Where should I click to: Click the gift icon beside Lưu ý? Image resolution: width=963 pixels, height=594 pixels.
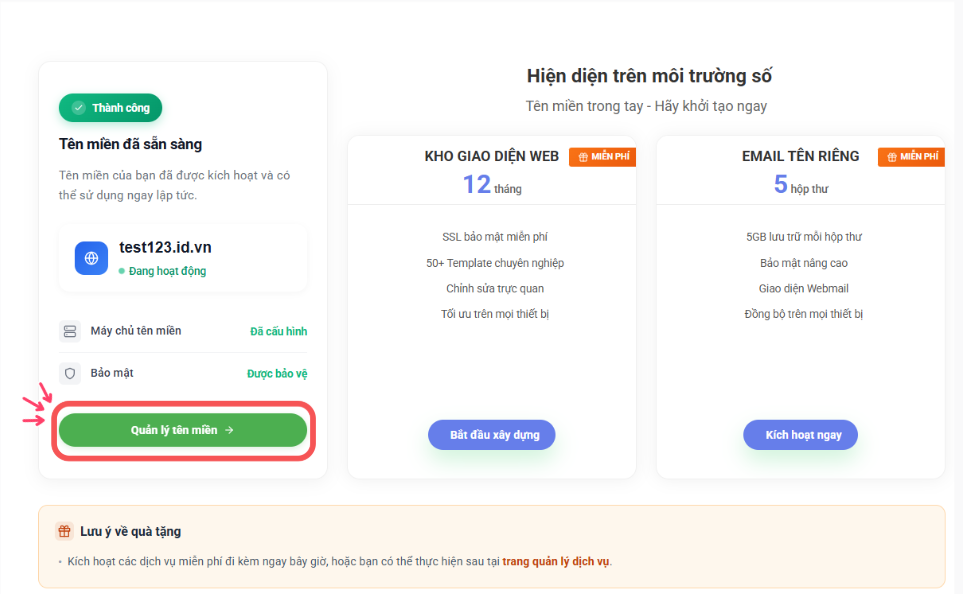click(x=64, y=531)
